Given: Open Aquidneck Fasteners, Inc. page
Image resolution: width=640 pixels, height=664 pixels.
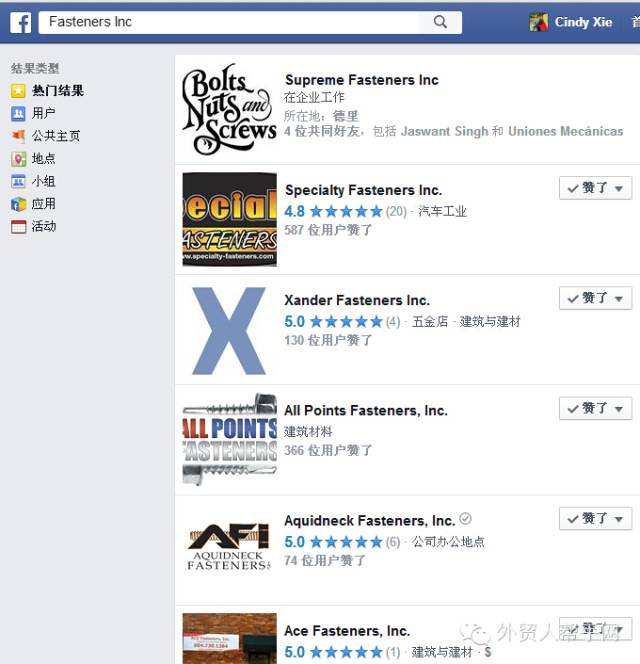Looking at the screenshot, I should pyautogui.click(x=370, y=520).
